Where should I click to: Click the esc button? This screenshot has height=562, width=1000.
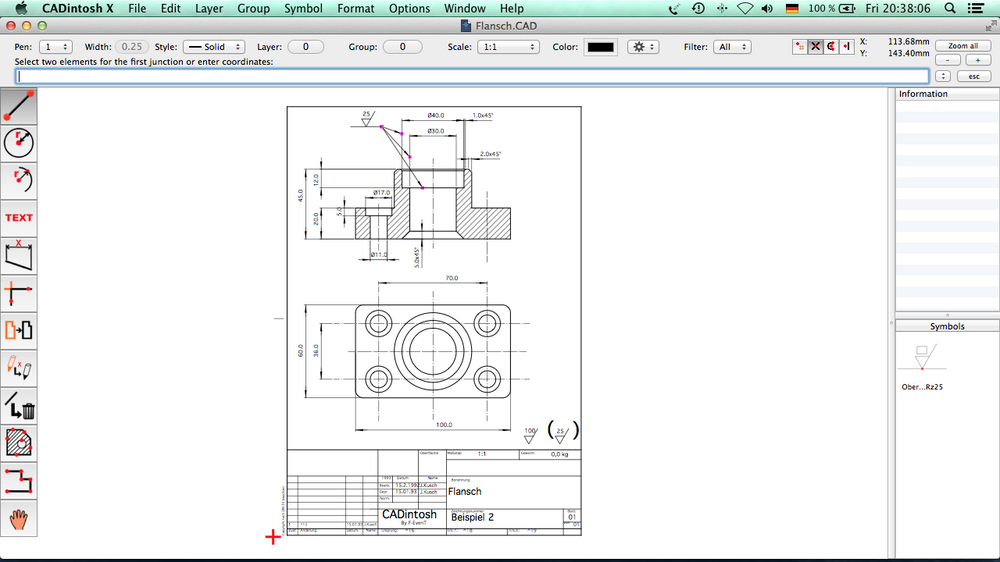(973, 76)
